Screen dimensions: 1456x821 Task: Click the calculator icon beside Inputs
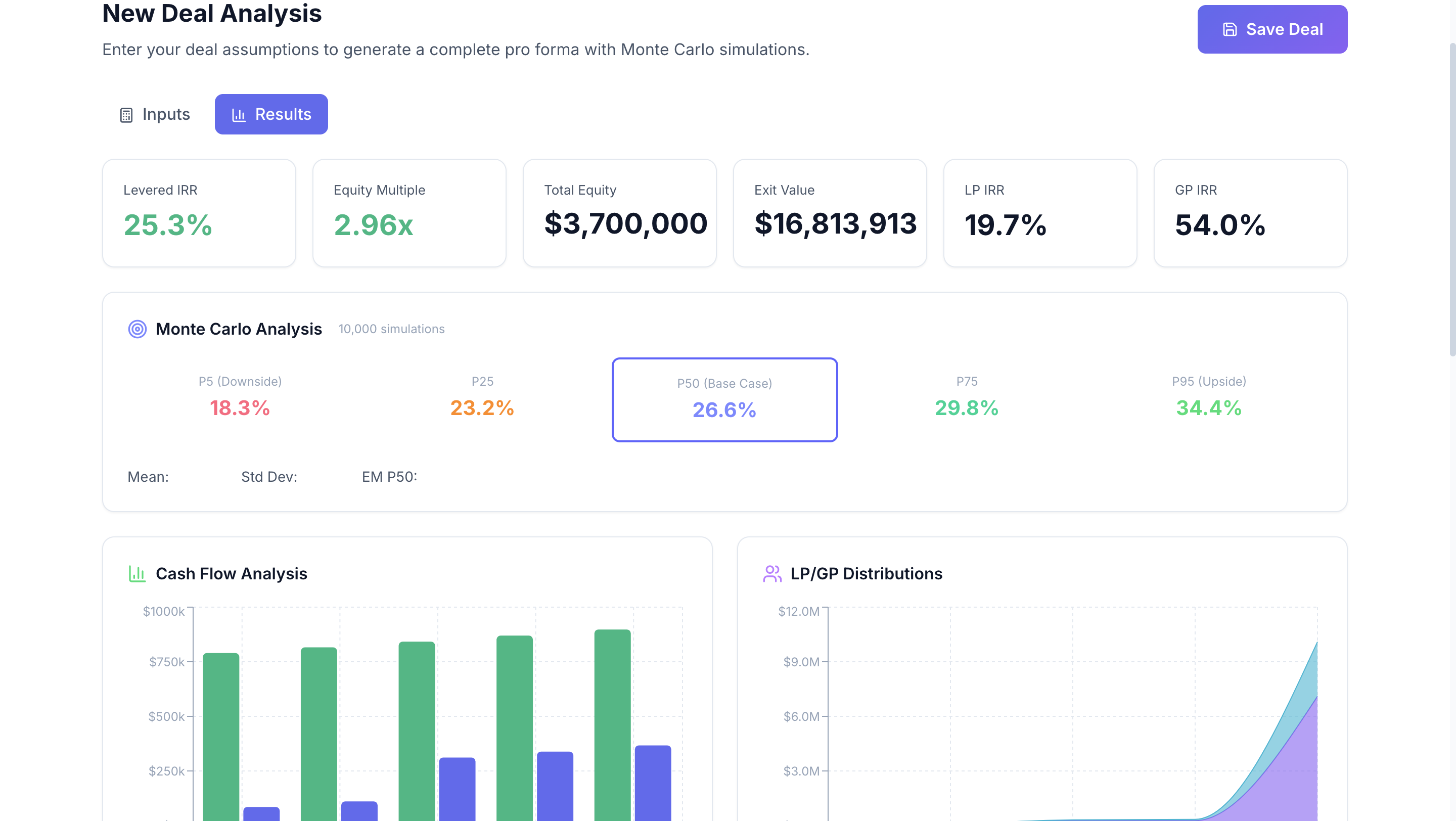126,115
